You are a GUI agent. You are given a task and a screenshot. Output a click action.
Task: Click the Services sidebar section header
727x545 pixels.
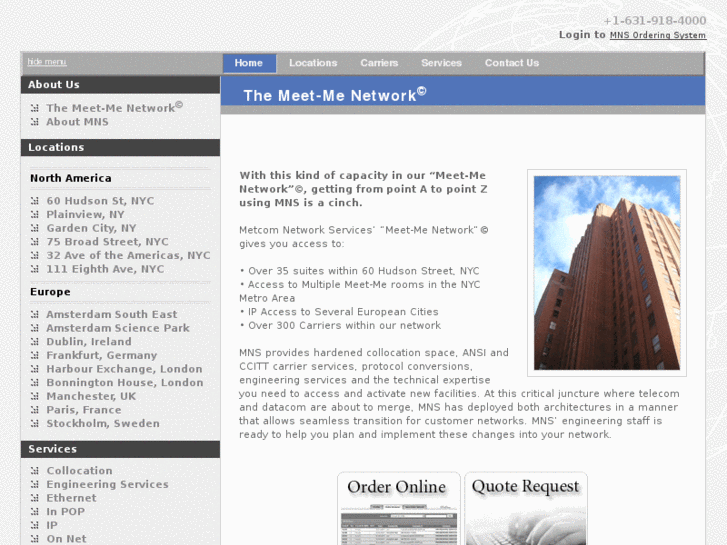(x=121, y=449)
